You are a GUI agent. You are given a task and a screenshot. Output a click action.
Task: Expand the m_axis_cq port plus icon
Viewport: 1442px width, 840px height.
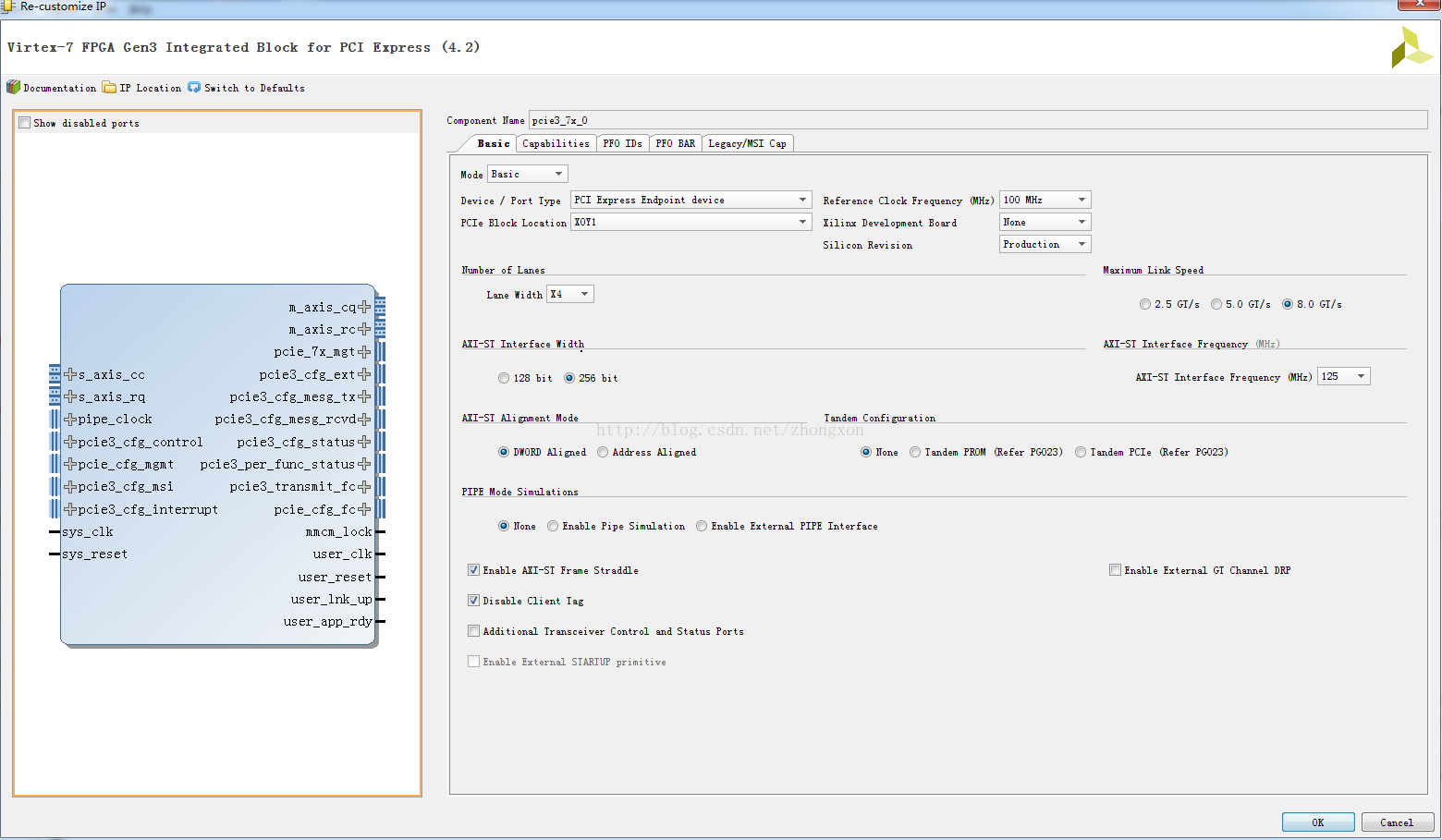(364, 307)
